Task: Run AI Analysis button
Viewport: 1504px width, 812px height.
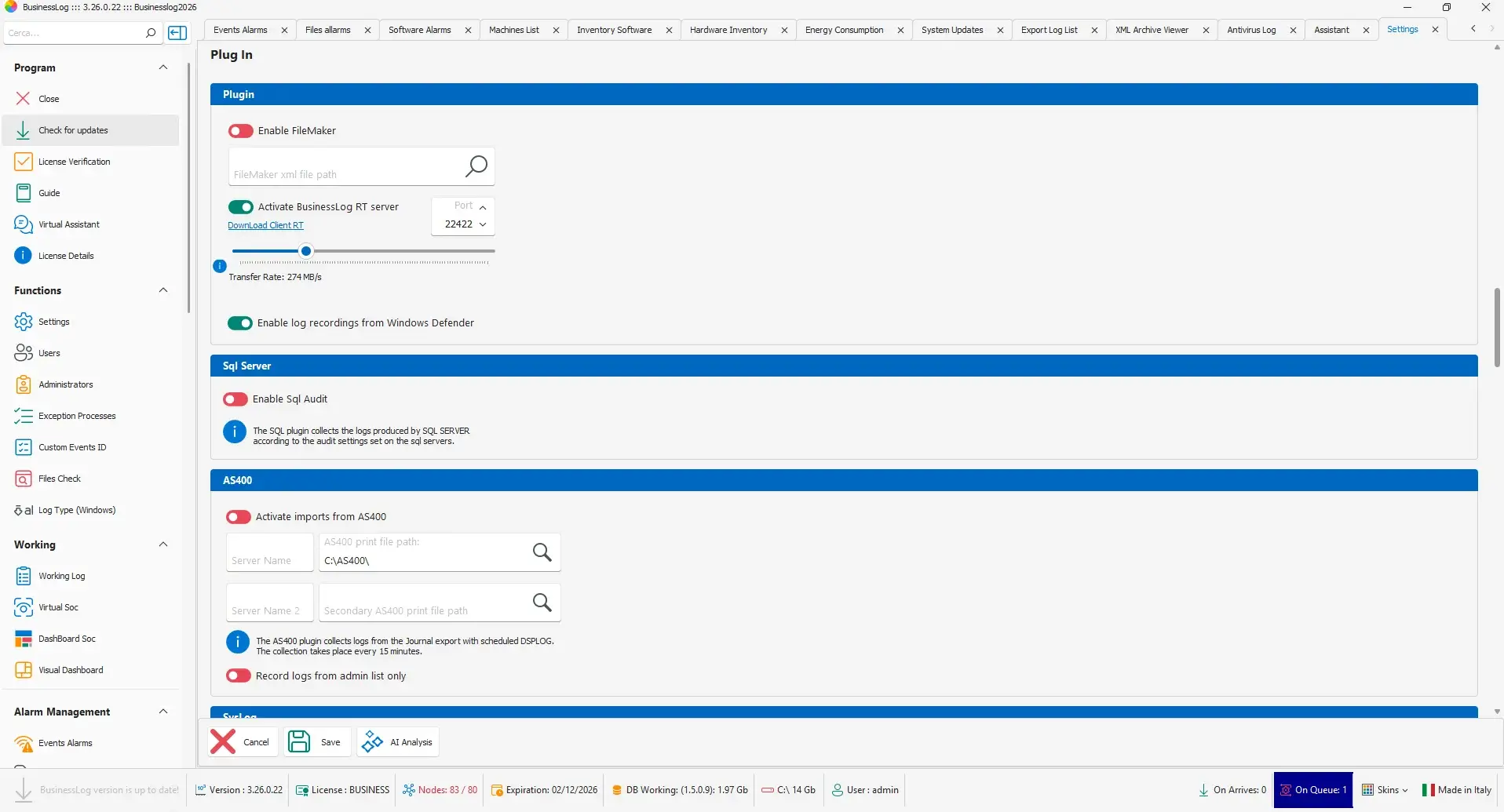Action: click(x=398, y=741)
